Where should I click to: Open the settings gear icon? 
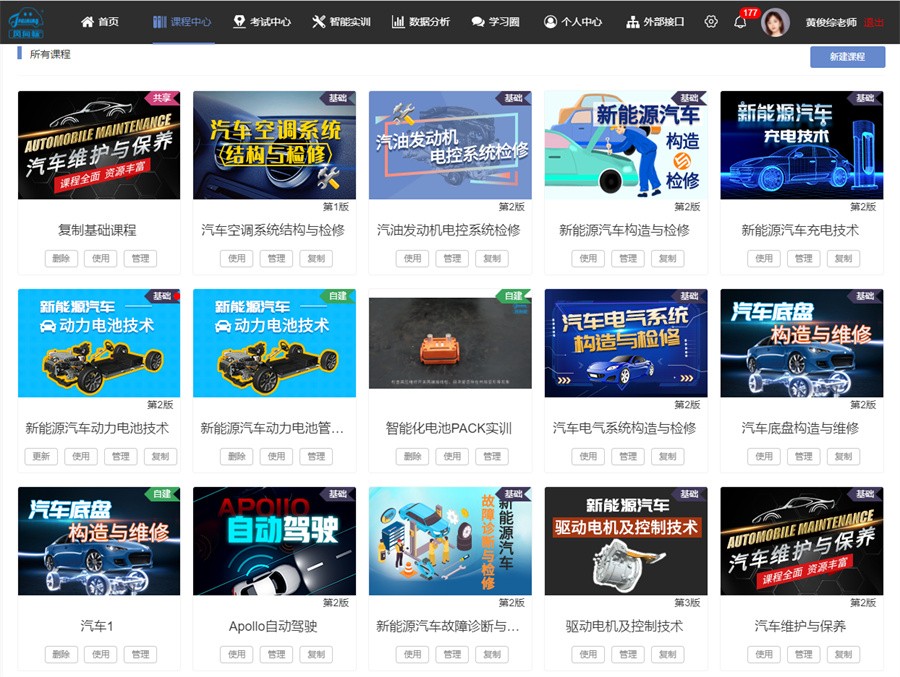coord(710,22)
